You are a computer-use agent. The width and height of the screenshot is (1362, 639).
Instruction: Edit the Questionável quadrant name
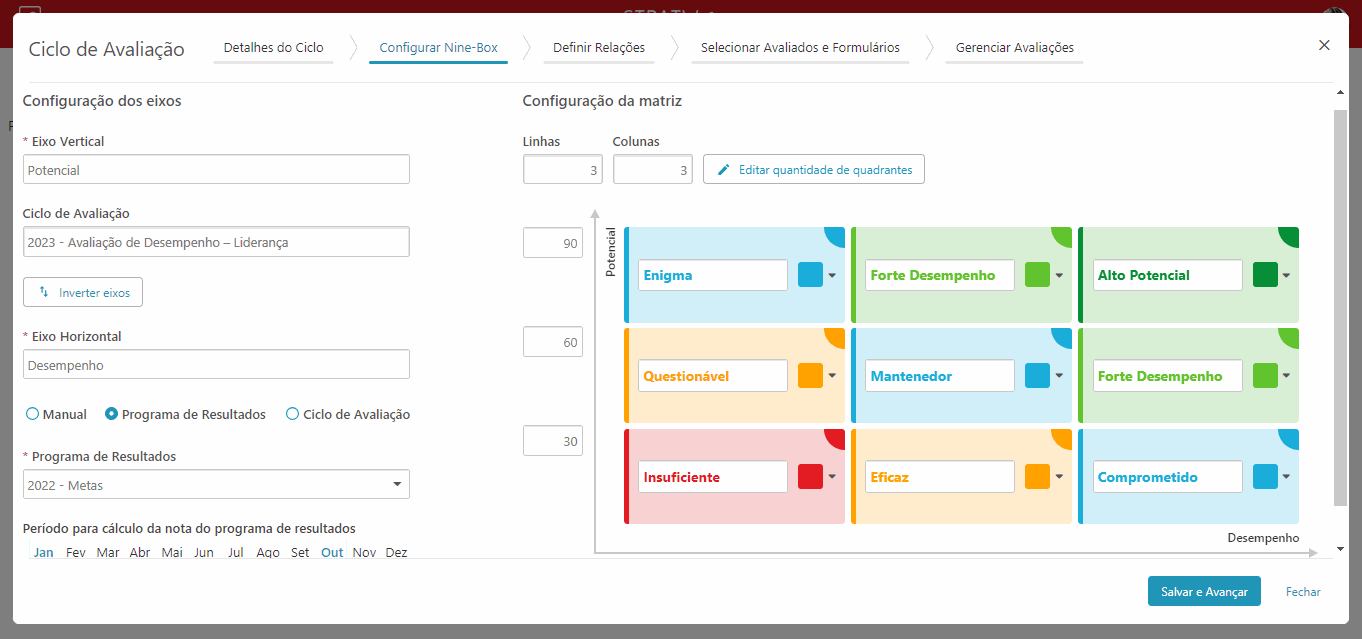click(713, 376)
